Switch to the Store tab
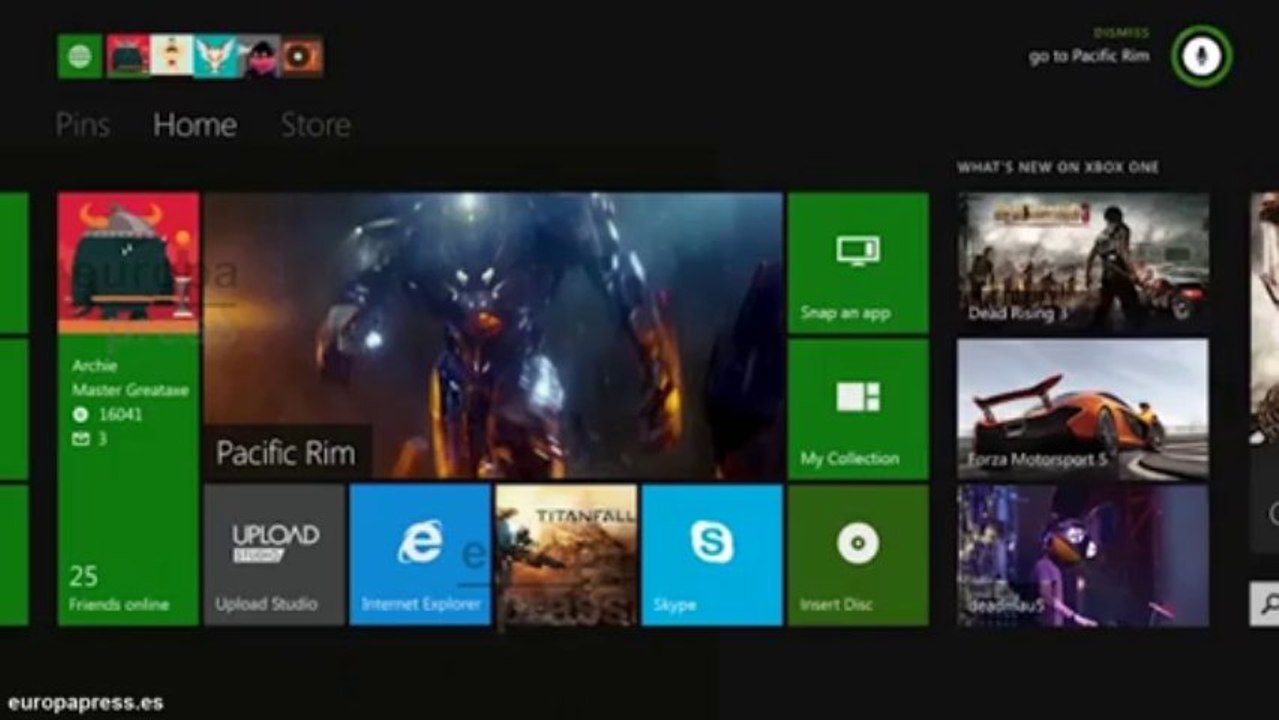1279x720 pixels. click(315, 125)
